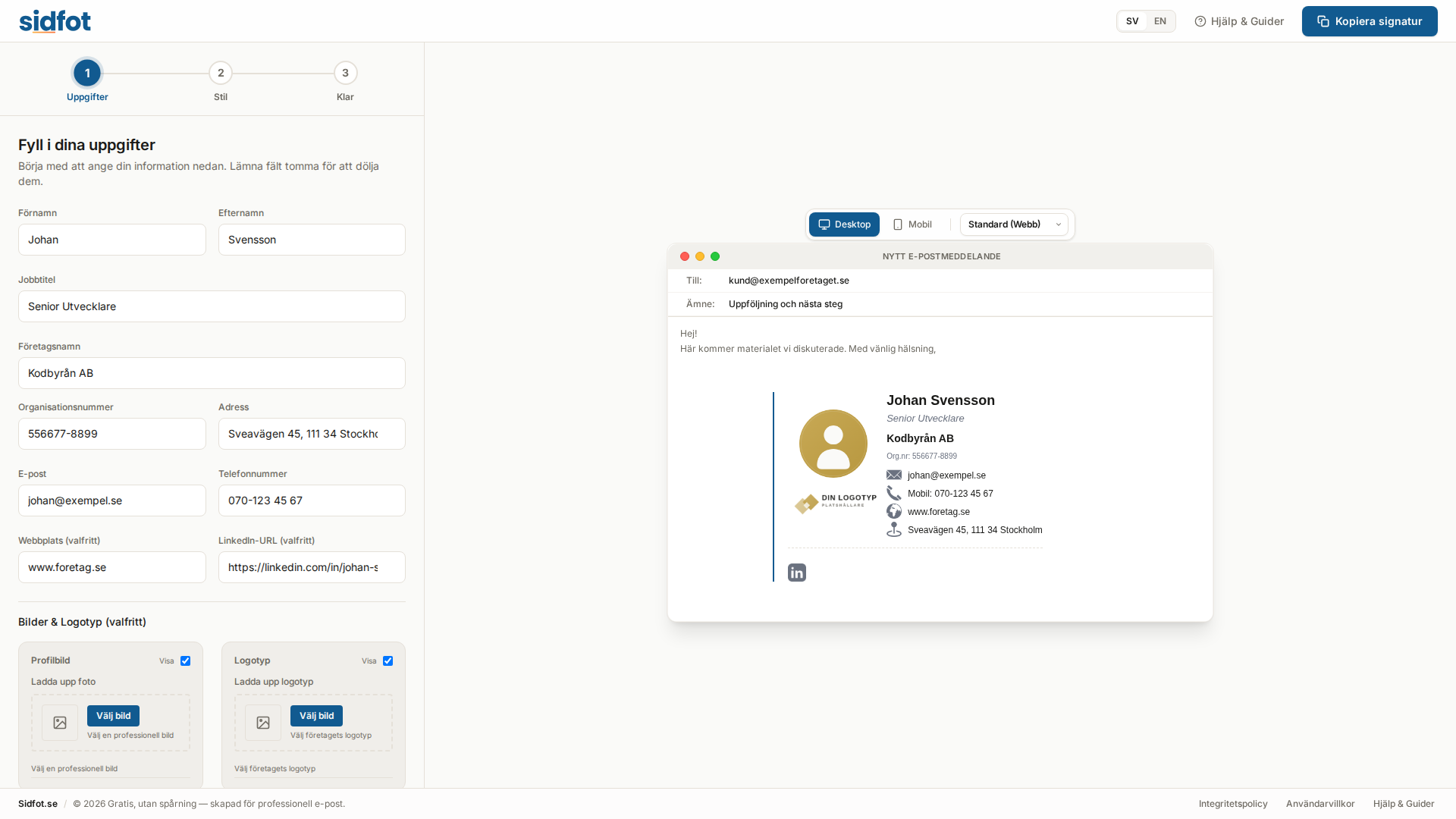The image size is (1456, 819).
Task: Click the Kopiera signatur button
Action: (x=1370, y=21)
